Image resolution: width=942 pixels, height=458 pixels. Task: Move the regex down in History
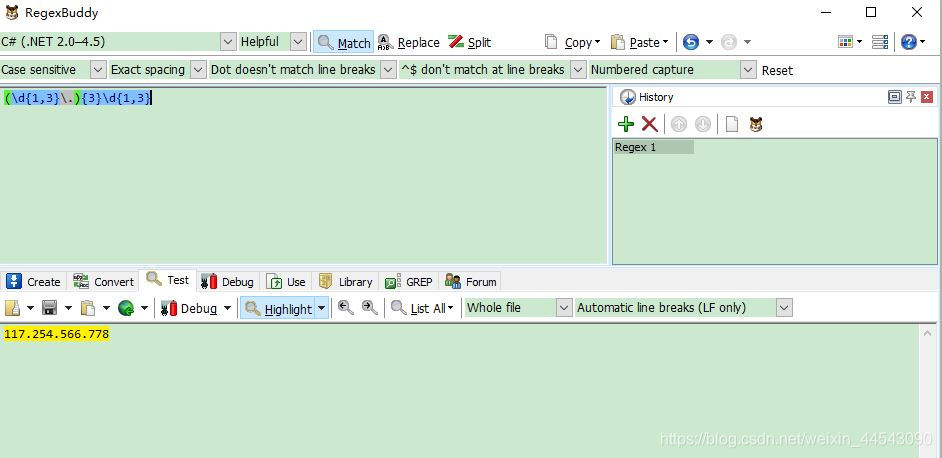pyautogui.click(x=703, y=124)
